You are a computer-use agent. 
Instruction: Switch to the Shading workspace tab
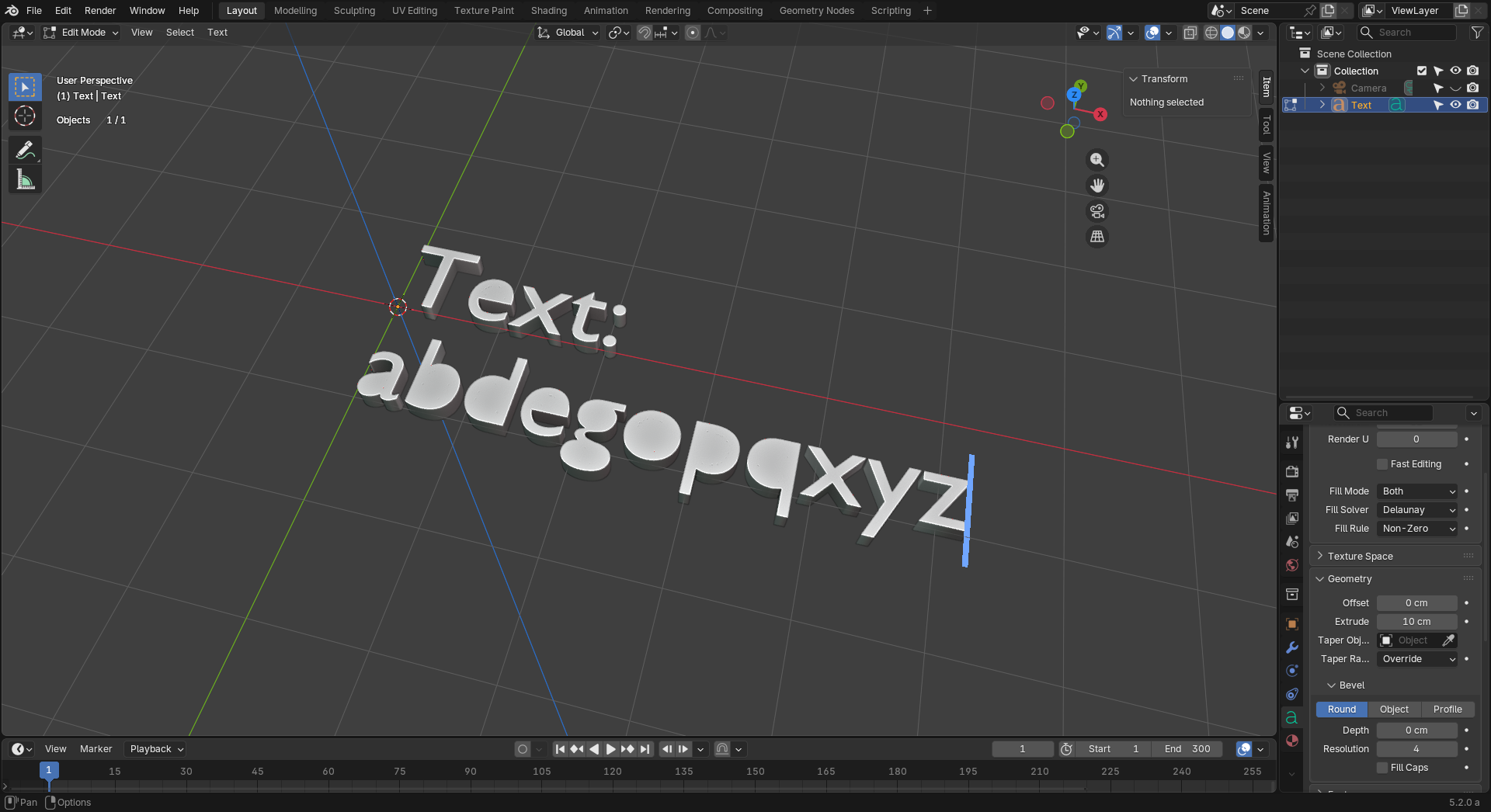pos(549,11)
